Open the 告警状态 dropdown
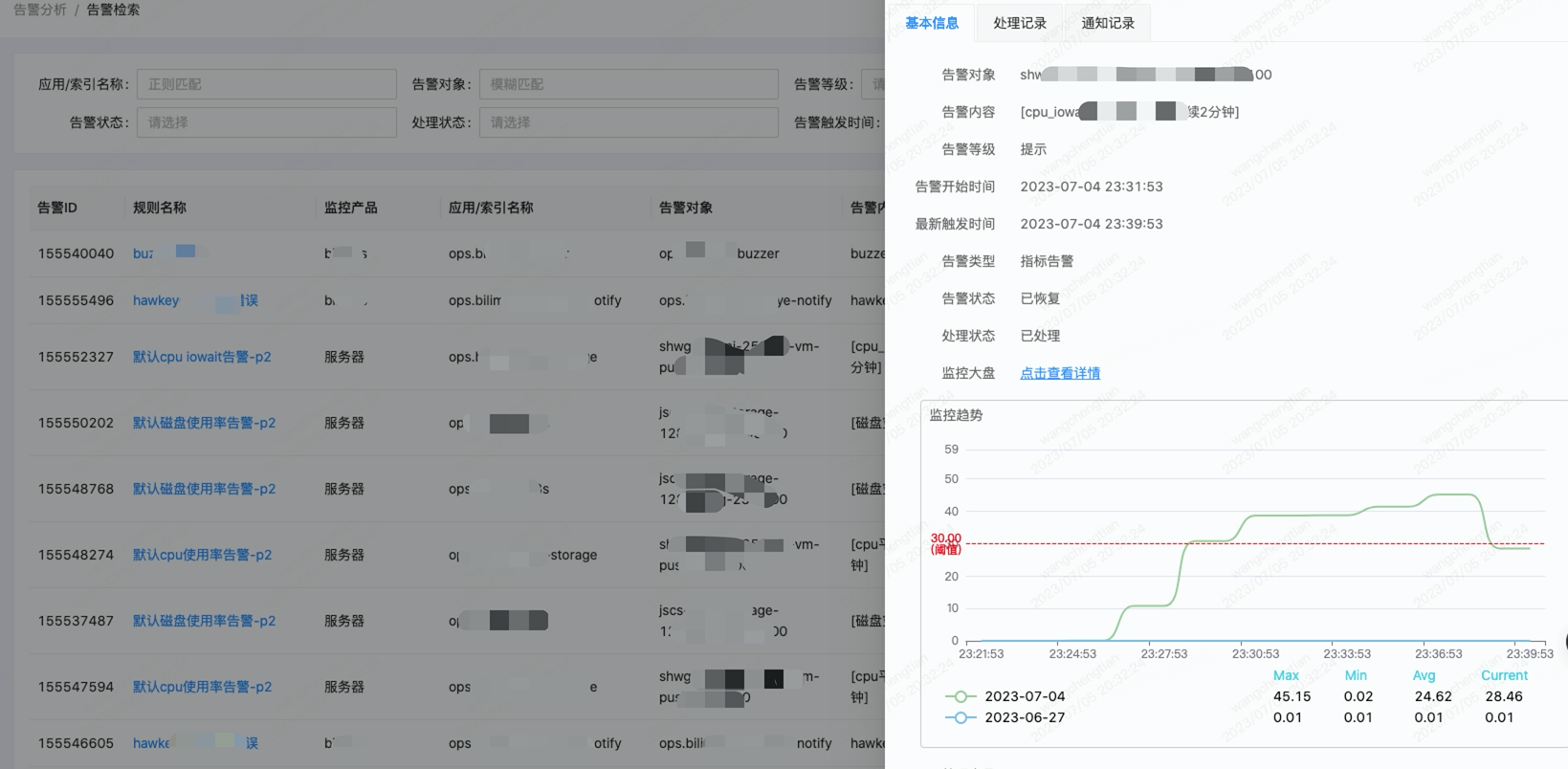Viewport: 1568px width, 769px height. click(x=266, y=122)
